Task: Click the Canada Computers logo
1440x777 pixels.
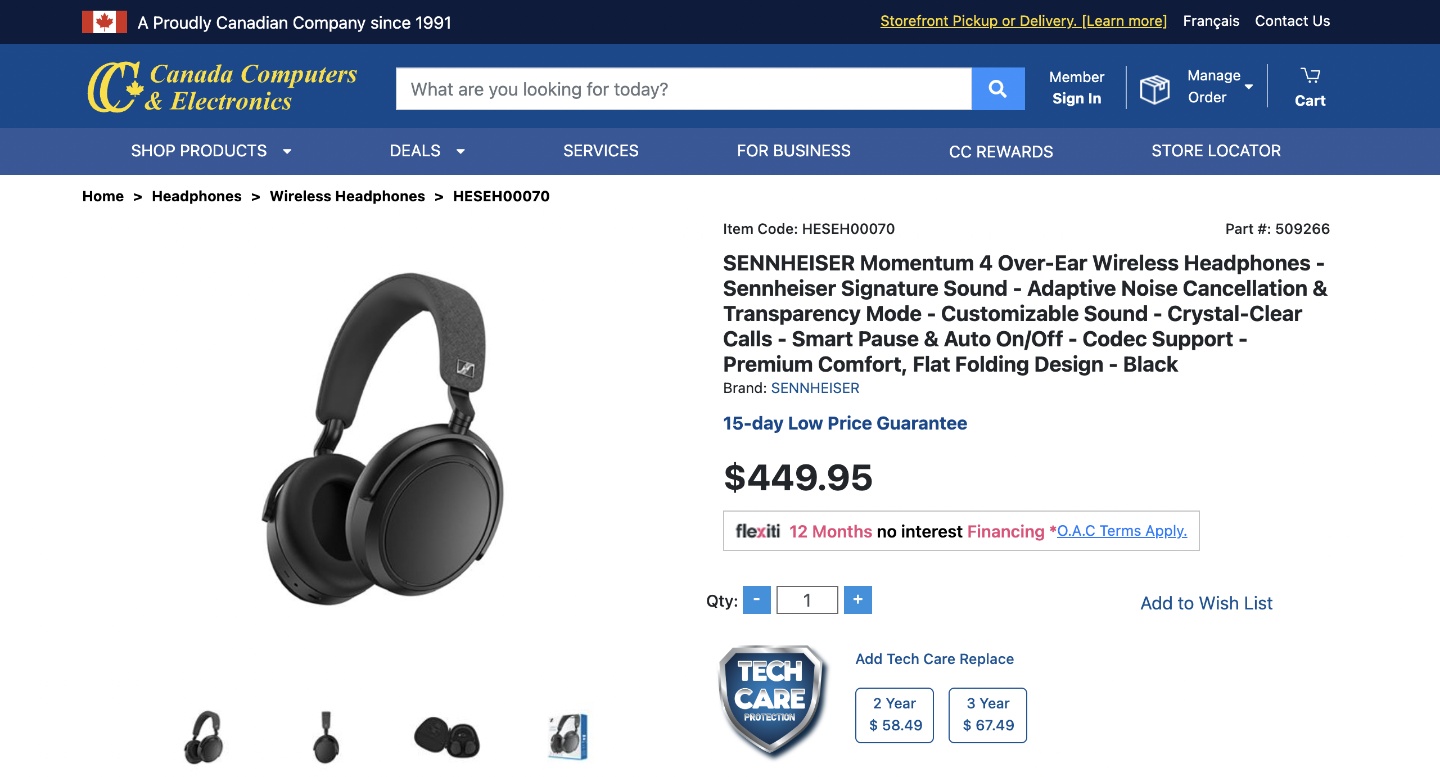Action: pos(220,85)
